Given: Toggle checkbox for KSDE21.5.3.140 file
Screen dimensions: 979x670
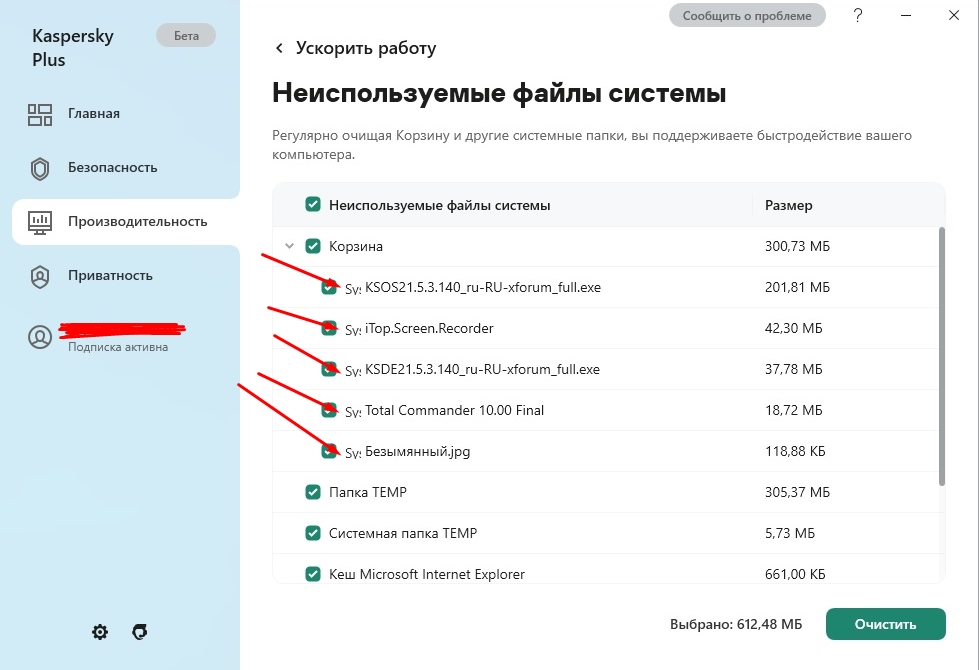Looking at the screenshot, I should point(329,369).
